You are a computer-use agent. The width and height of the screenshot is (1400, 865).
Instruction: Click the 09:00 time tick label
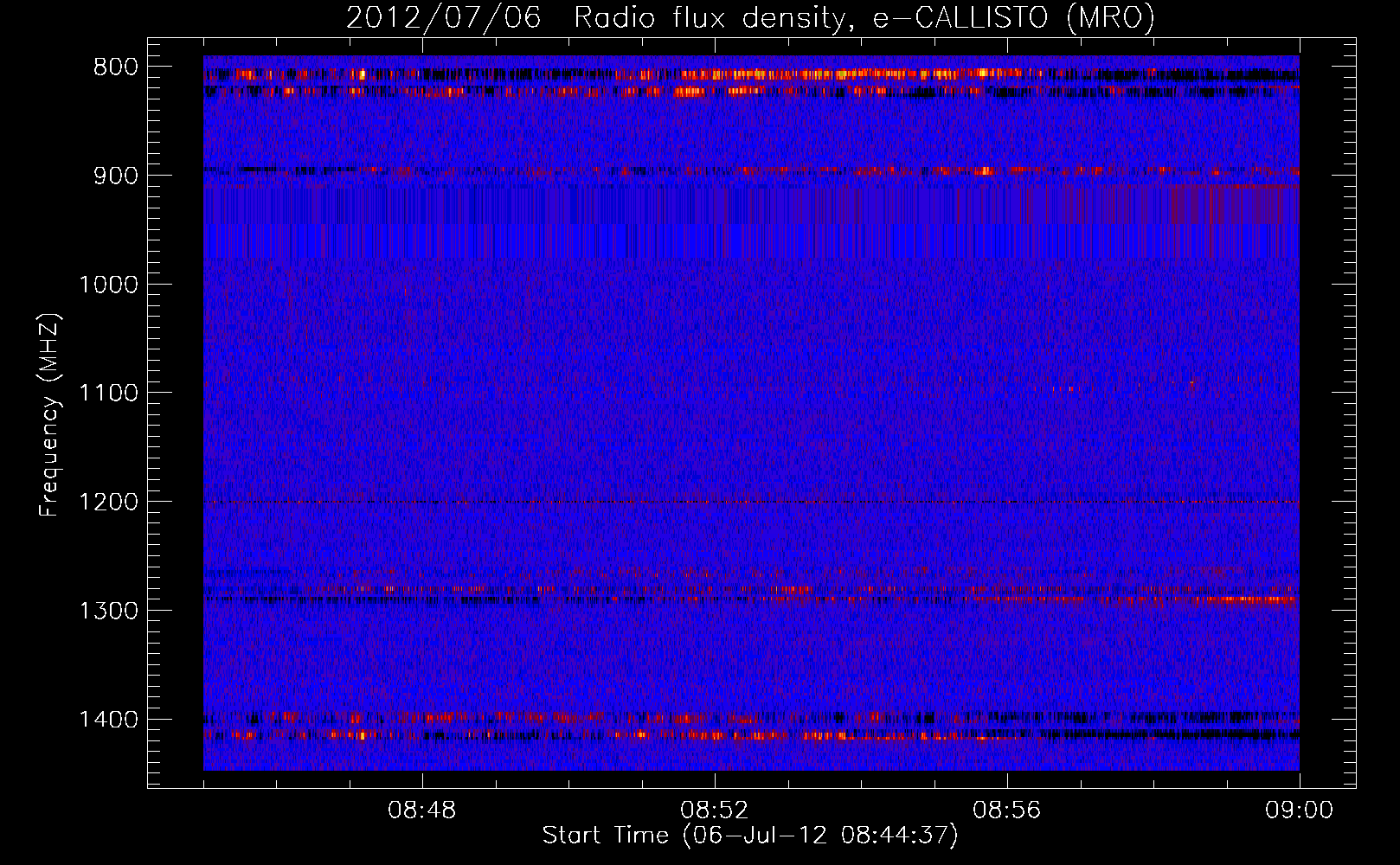pyautogui.click(x=1300, y=811)
